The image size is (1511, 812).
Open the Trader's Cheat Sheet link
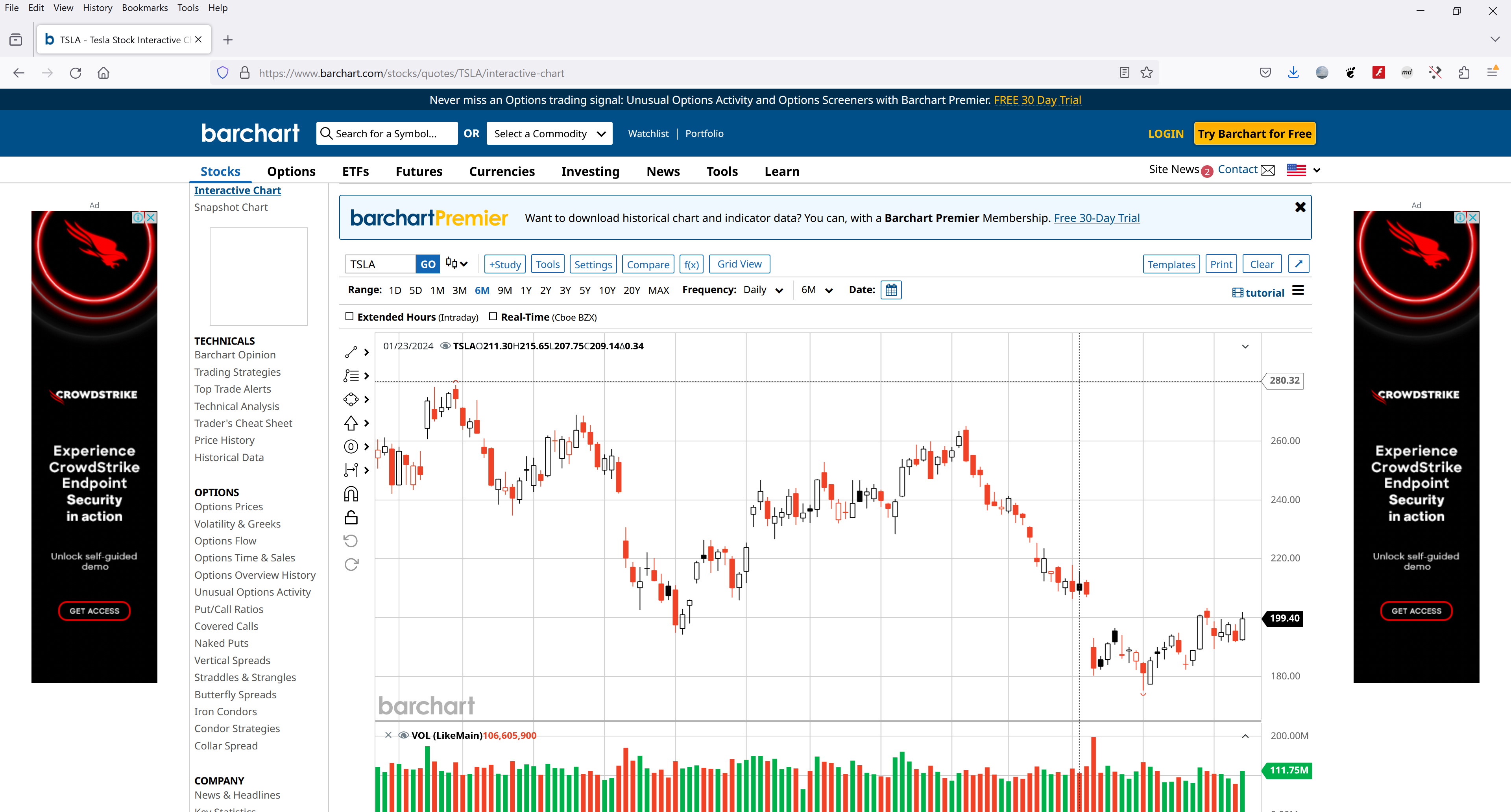243,423
